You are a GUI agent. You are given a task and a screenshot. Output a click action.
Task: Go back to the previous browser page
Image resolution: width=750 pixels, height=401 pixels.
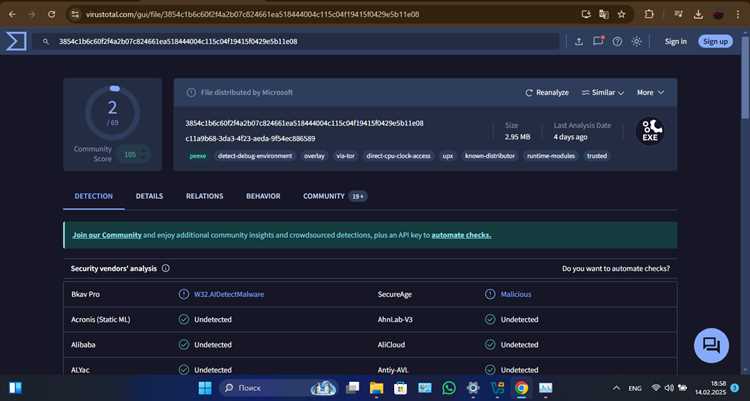[12, 14]
